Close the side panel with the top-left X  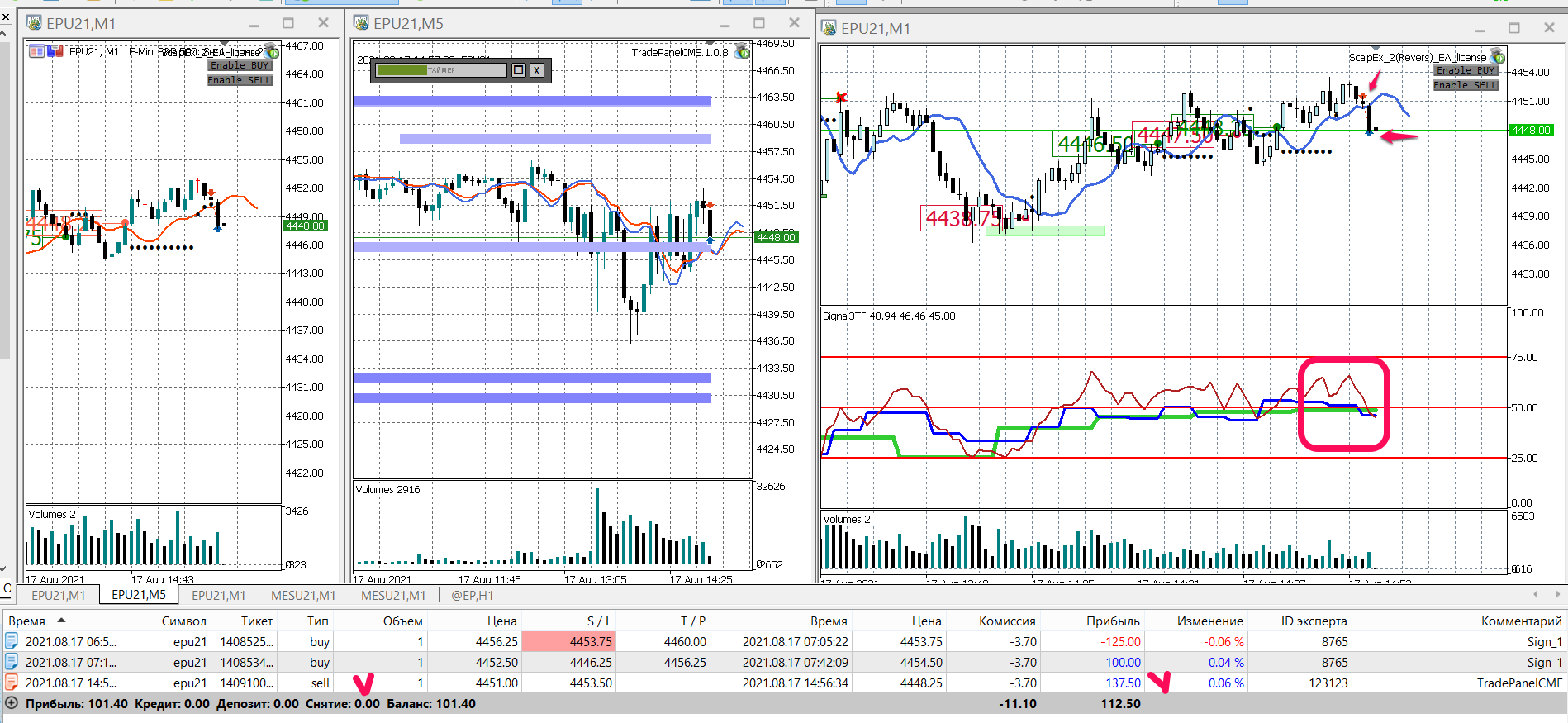coord(6,17)
